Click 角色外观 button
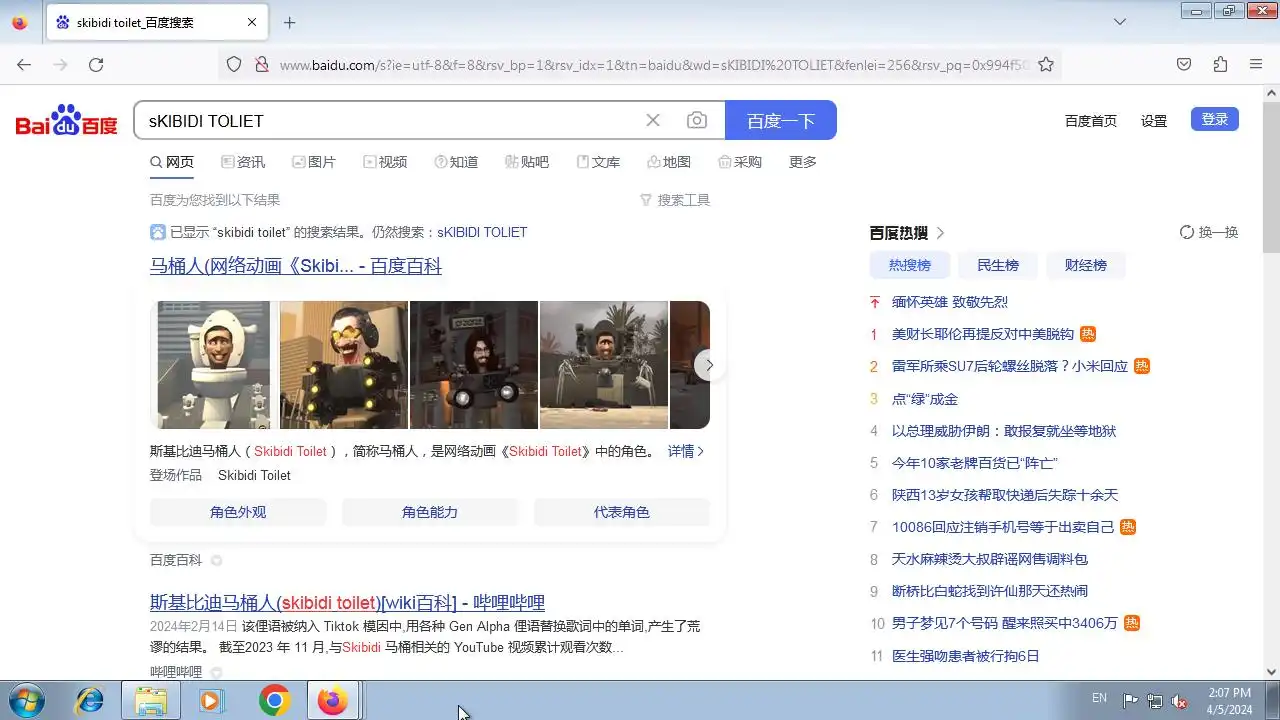Viewport: 1280px width, 720px height. (x=238, y=512)
